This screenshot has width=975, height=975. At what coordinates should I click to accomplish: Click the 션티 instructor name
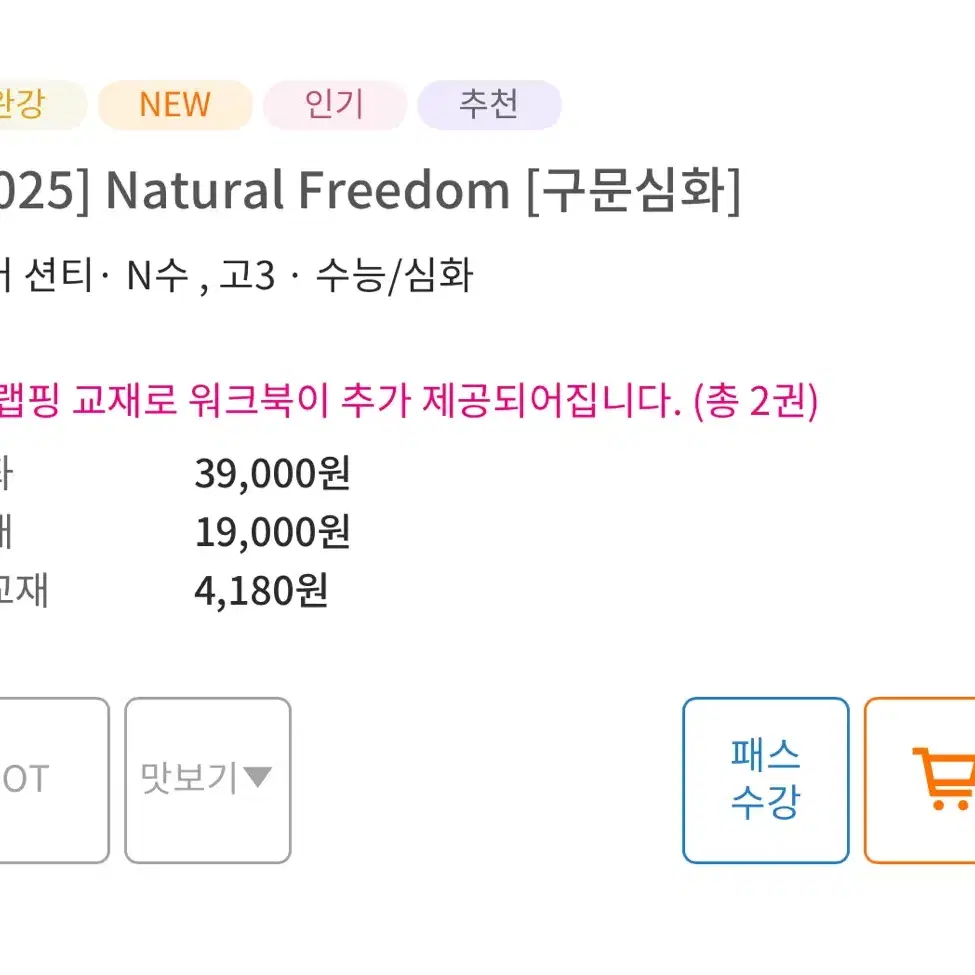point(58,275)
